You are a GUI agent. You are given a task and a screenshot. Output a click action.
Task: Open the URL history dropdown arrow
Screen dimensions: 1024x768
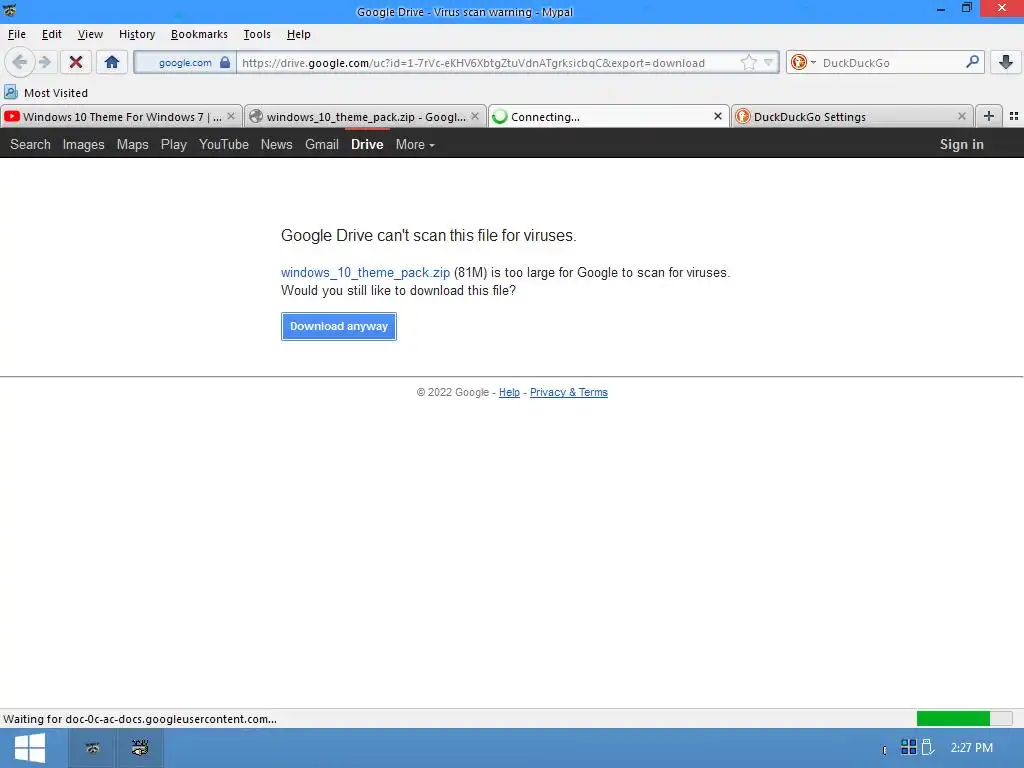click(769, 63)
